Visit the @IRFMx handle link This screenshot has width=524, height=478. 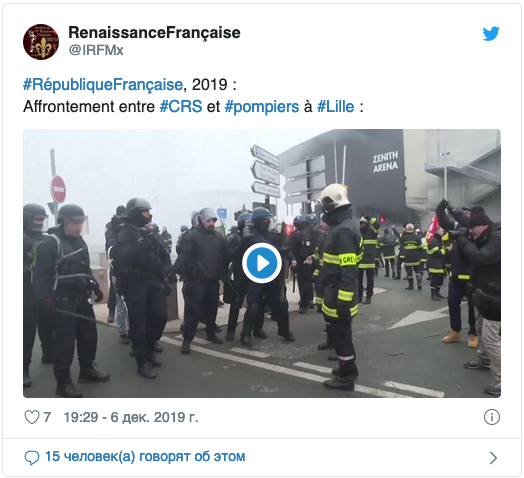click(x=96, y=50)
